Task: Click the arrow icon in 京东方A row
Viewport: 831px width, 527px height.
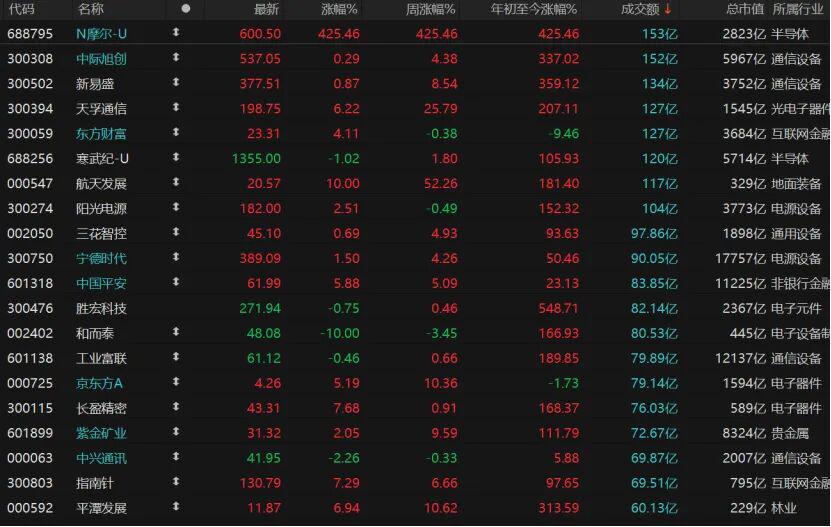Action: click(x=177, y=383)
